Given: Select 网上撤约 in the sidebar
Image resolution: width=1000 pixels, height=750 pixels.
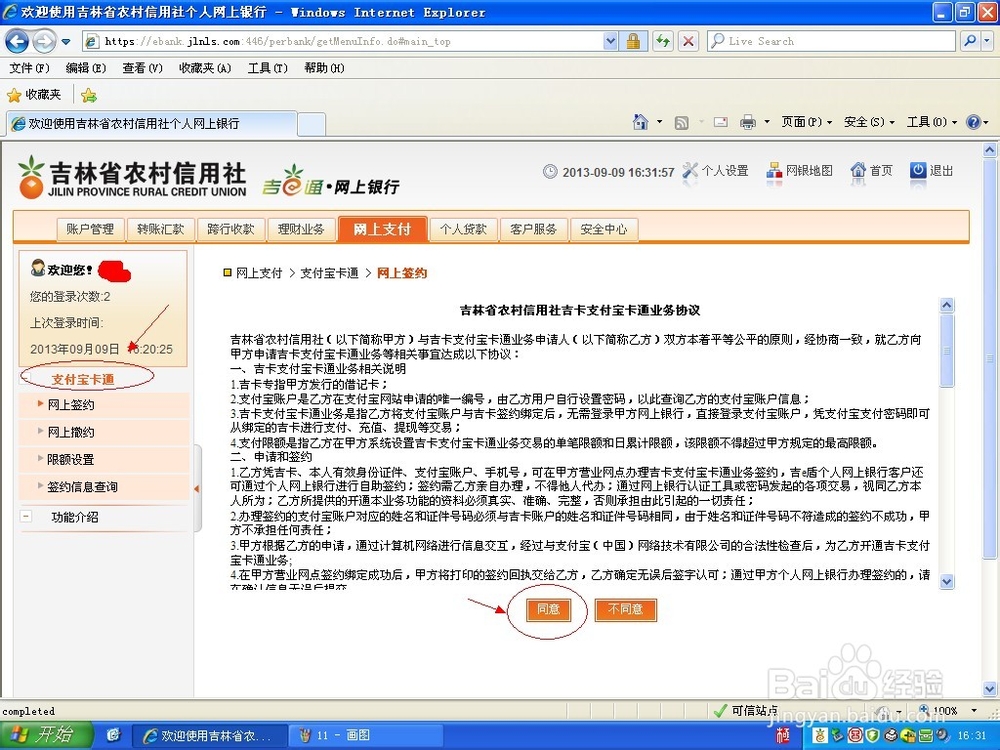Looking at the screenshot, I should [71, 432].
